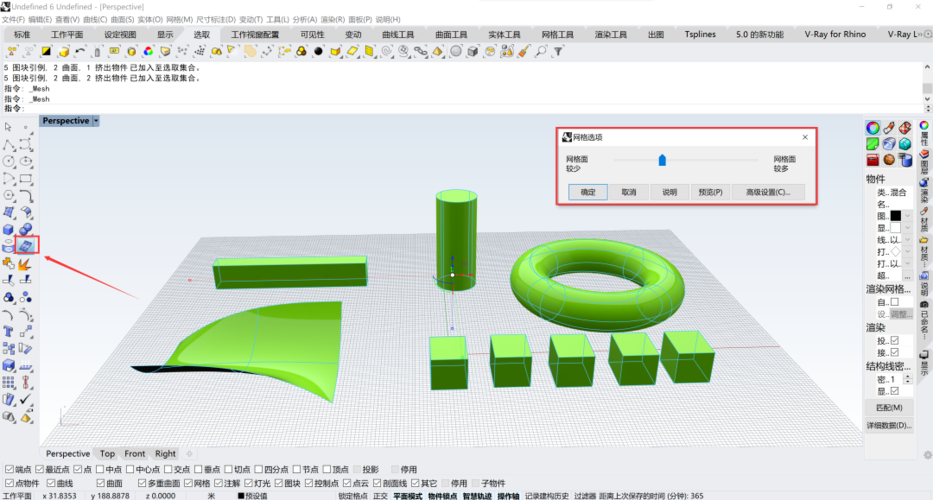
Task: Open the 曲面(S) menu
Action: pyautogui.click(x=122, y=19)
